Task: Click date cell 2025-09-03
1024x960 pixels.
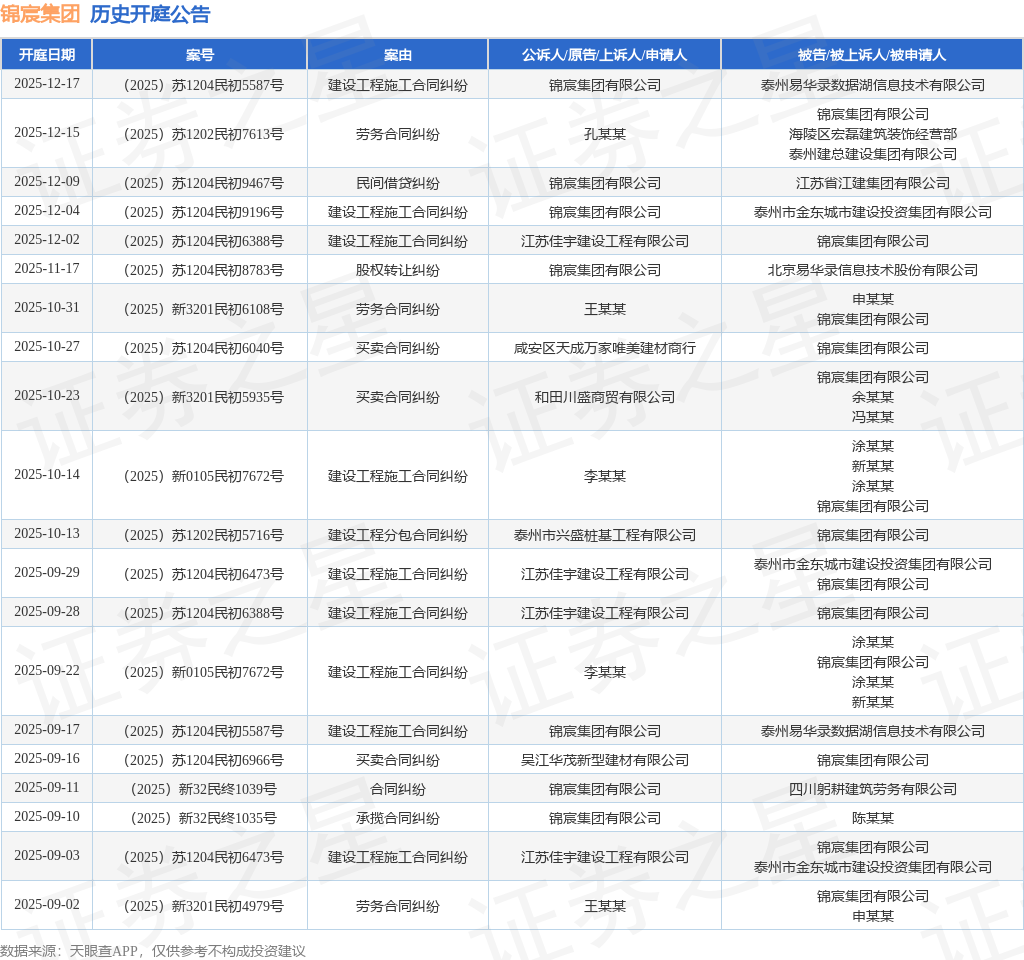Action: coord(47,856)
